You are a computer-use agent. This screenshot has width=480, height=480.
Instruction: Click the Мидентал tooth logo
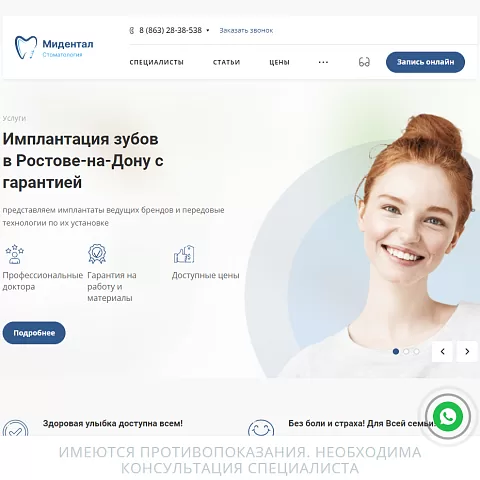[x=26, y=47]
